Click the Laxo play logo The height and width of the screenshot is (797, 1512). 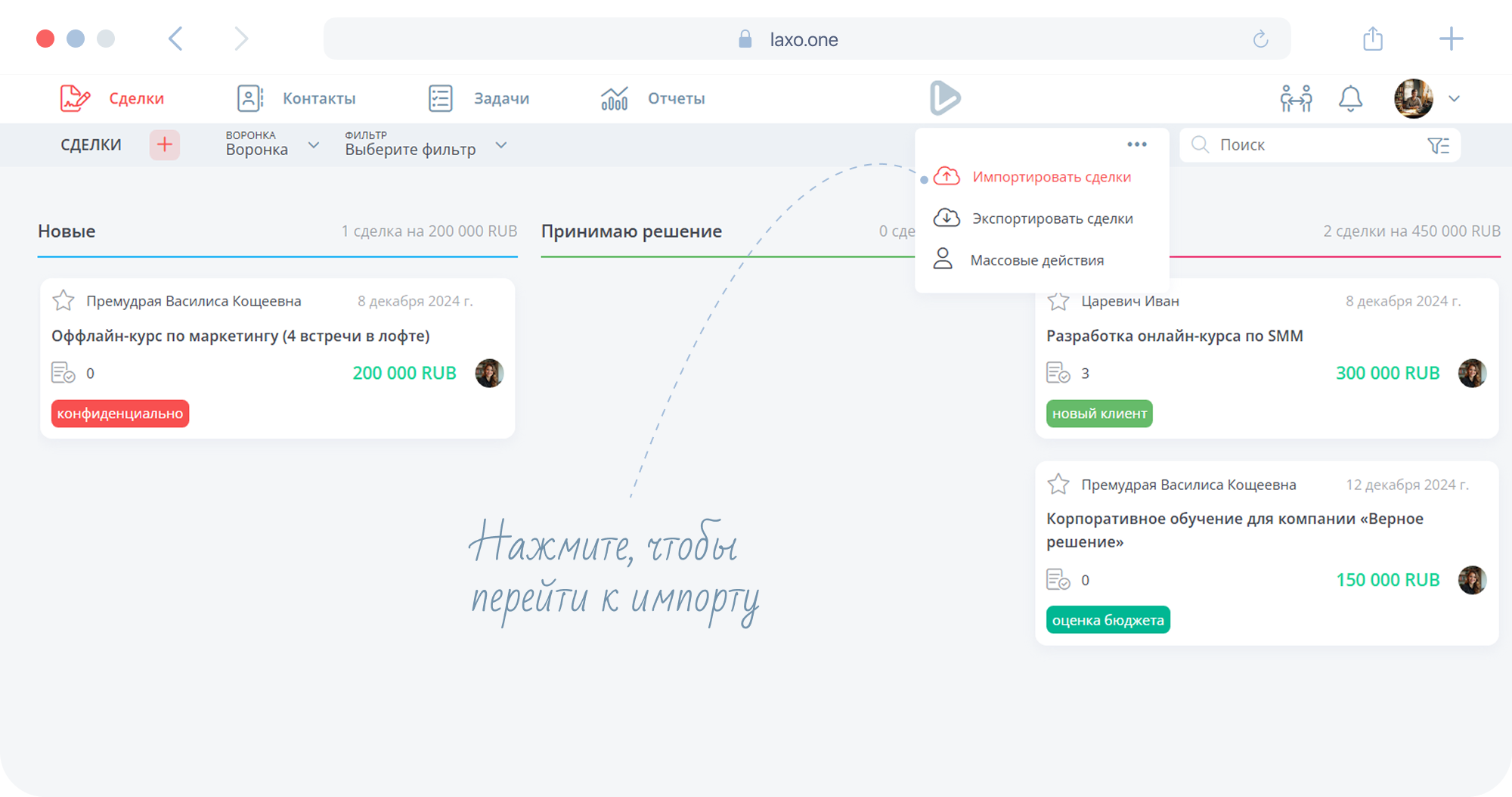pos(944,98)
